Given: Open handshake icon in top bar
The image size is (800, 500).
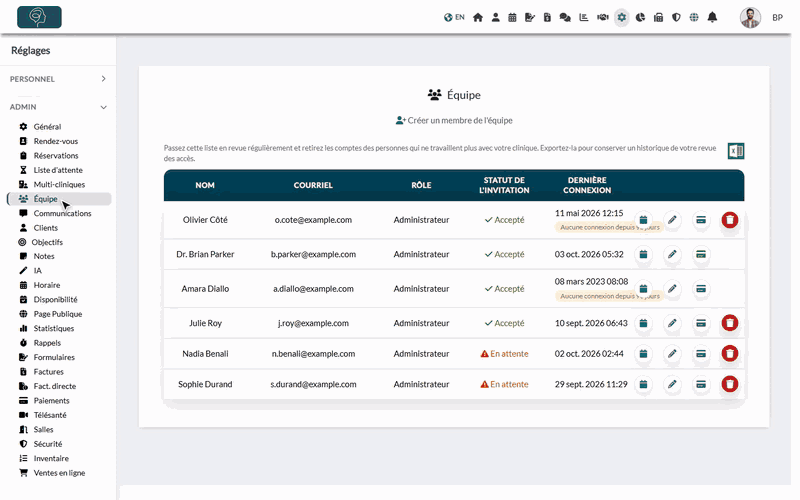Looking at the screenshot, I should coord(603,17).
